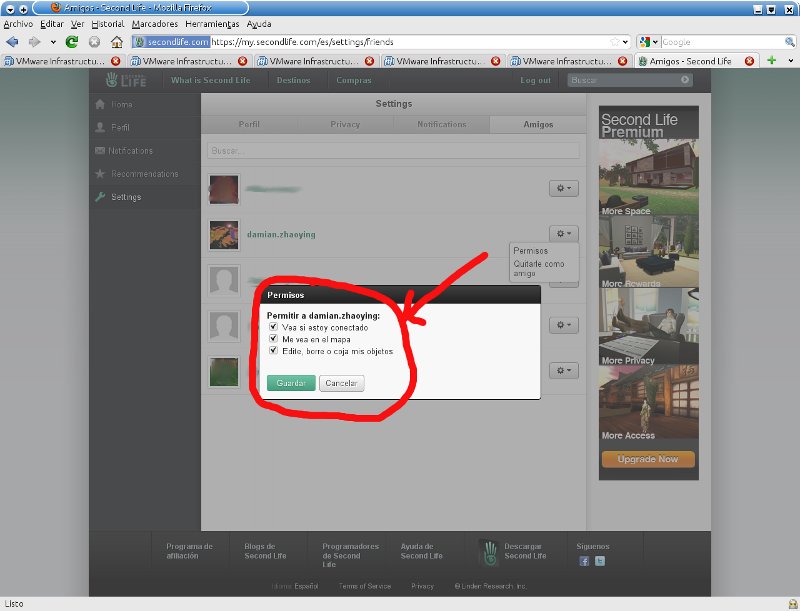Choose Permisos in the friend menu
This screenshot has height=611, width=800.
531,251
